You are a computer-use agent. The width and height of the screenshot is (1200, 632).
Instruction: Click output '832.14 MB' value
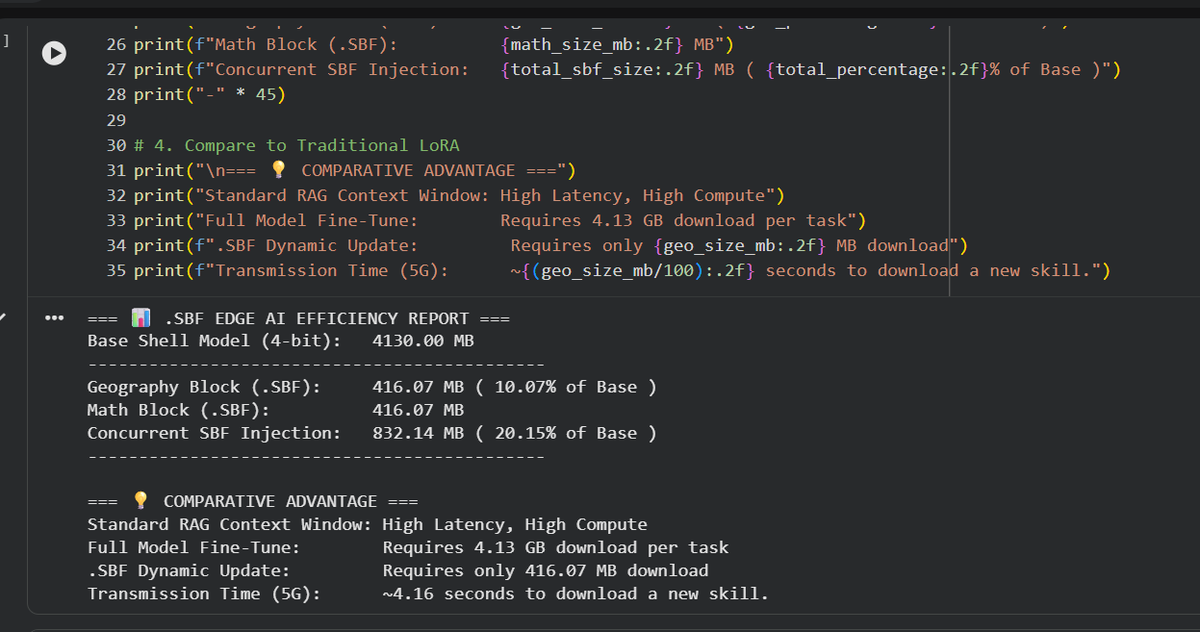[x=418, y=433]
